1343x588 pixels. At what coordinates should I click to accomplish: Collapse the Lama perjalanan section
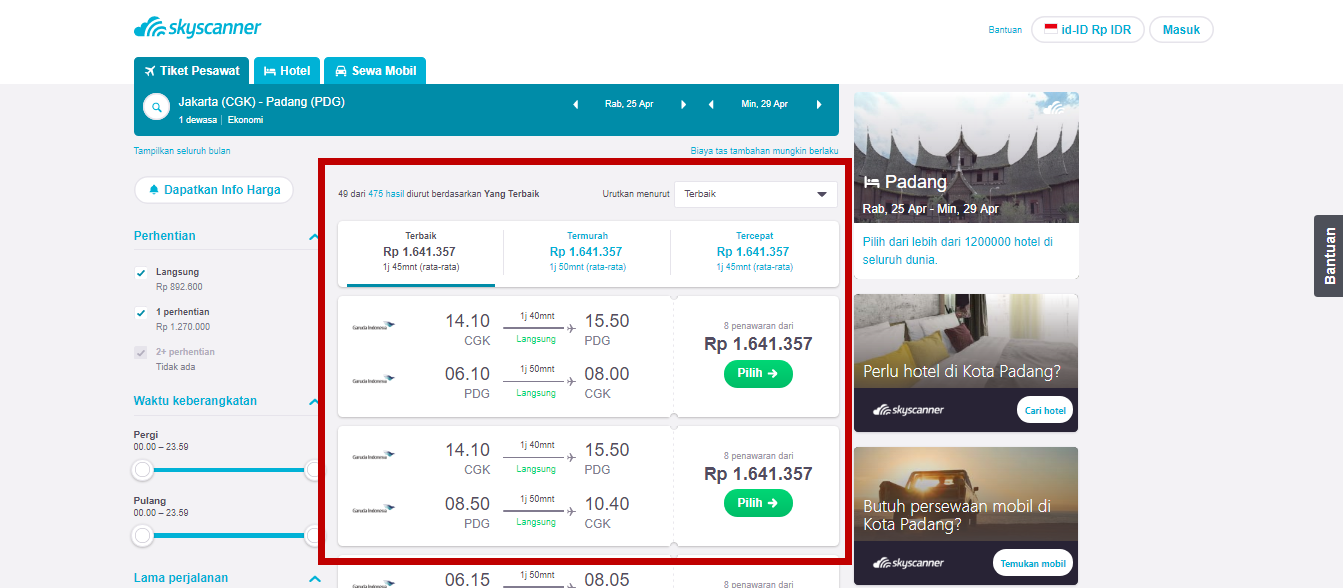(314, 578)
